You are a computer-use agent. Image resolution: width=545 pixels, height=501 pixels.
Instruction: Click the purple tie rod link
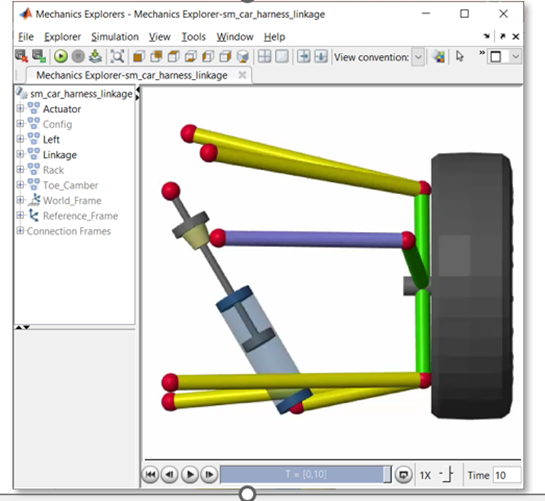pos(313,240)
